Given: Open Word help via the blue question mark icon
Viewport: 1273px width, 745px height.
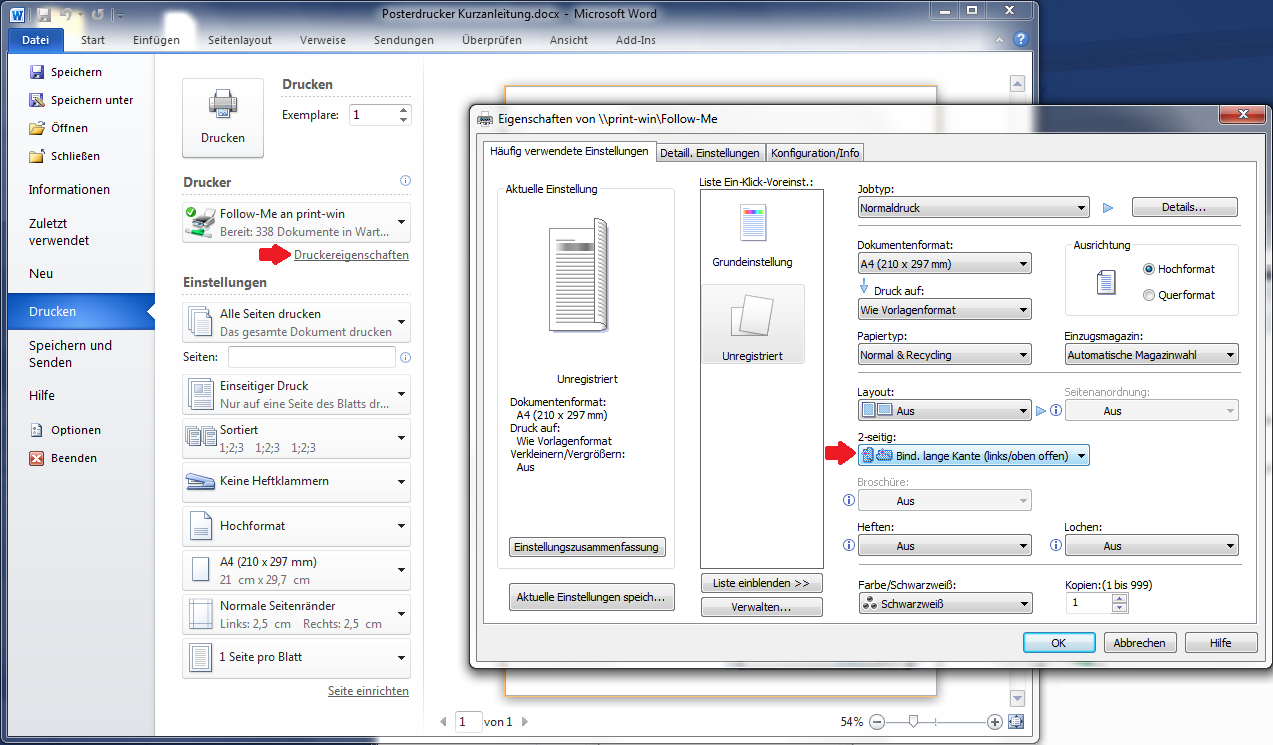Looking at the screenshot, I should click(1021, 40).
